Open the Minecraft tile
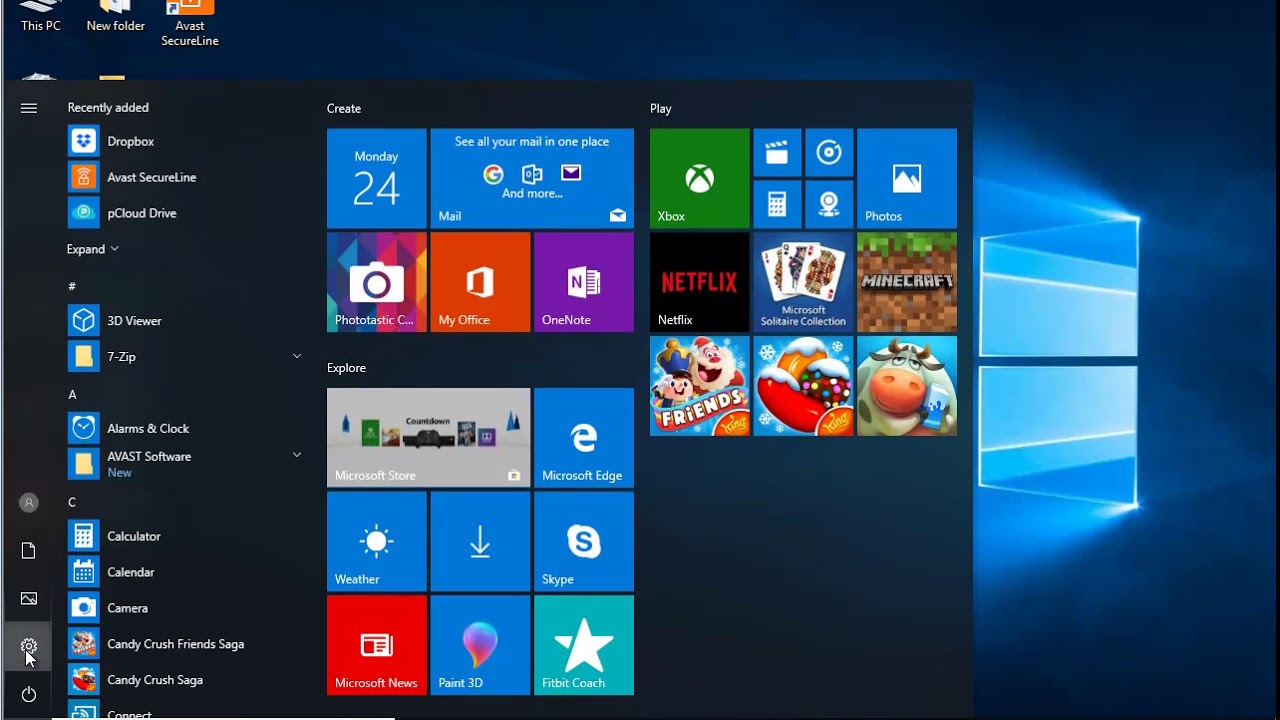Screen dimensions: 1280x720 [x=907, y=282]
